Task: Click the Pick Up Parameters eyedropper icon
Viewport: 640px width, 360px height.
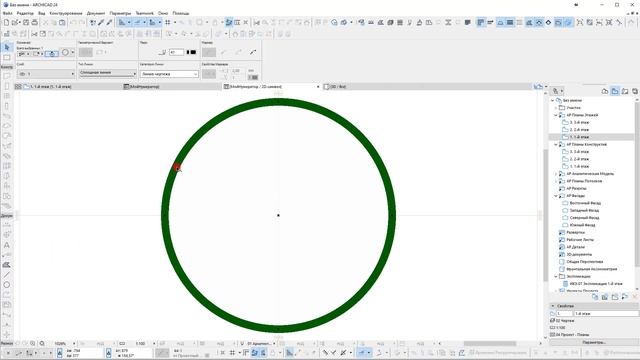Action: tap(101, 22)
